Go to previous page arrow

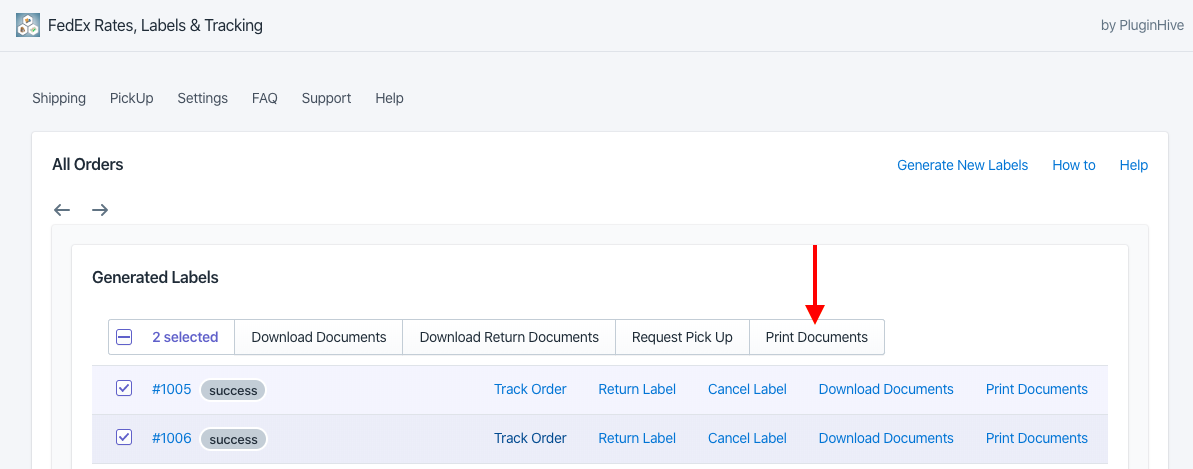[62, 209]
